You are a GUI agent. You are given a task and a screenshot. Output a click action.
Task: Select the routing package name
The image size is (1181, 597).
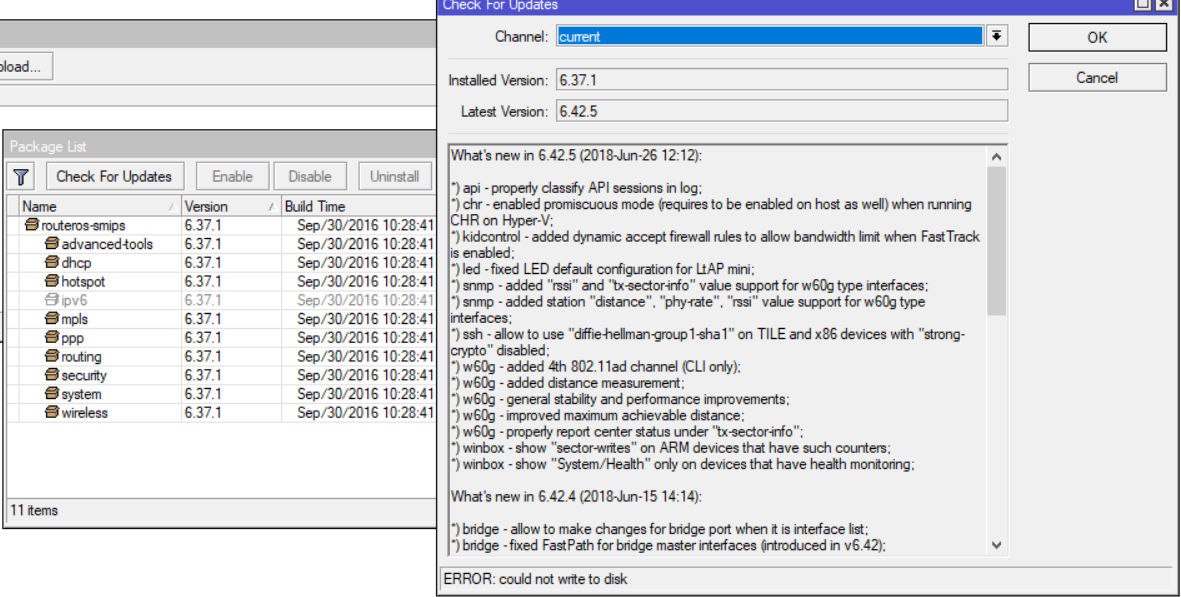pos(81,357)
